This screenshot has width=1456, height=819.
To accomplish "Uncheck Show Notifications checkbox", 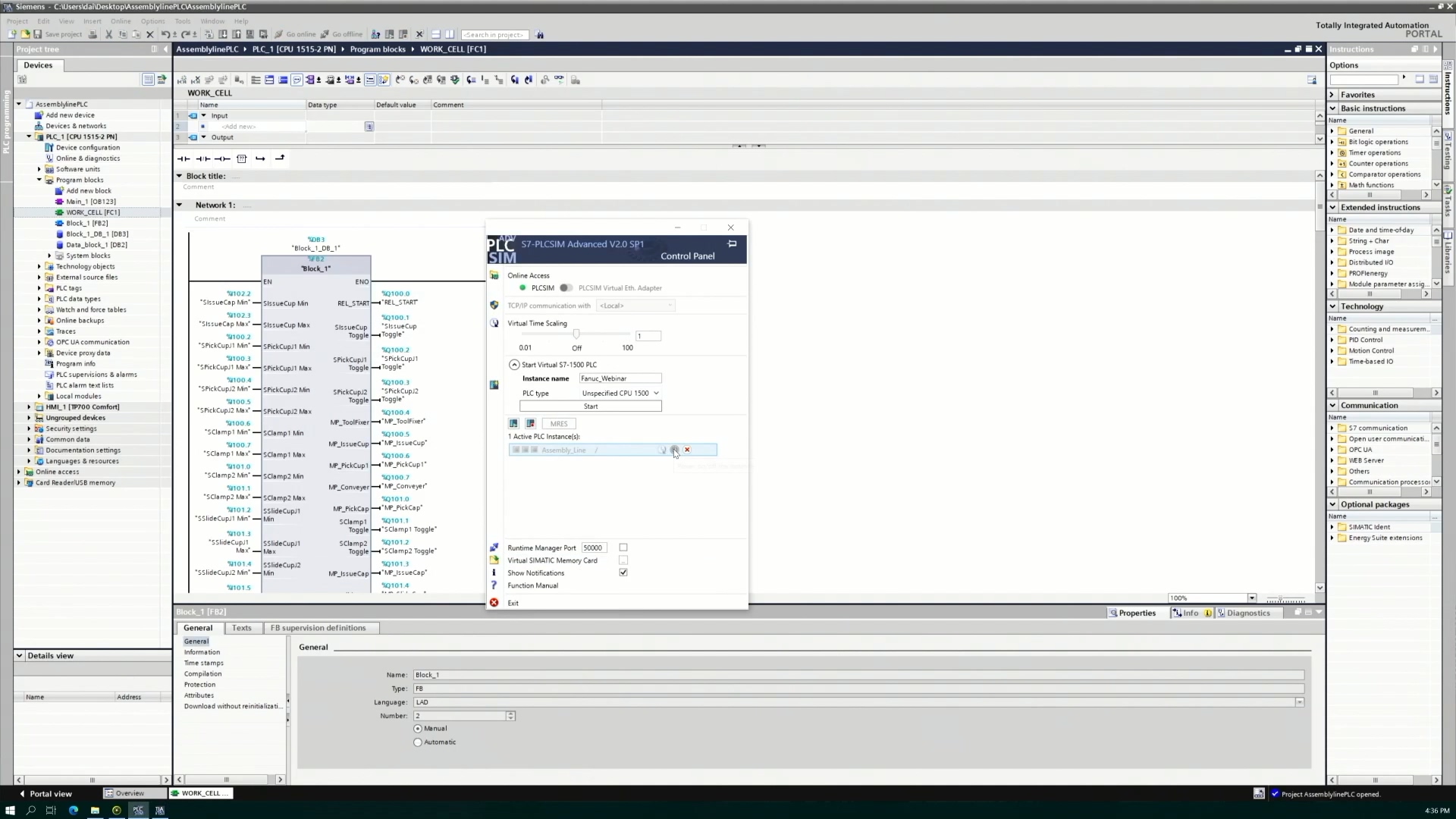I will point(623,573).
